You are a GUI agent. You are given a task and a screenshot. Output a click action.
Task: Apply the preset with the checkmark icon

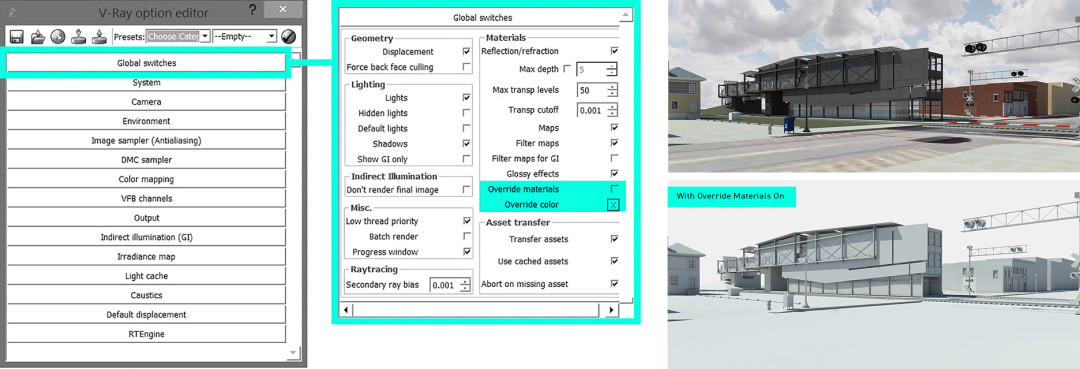(x=289, y=36)
